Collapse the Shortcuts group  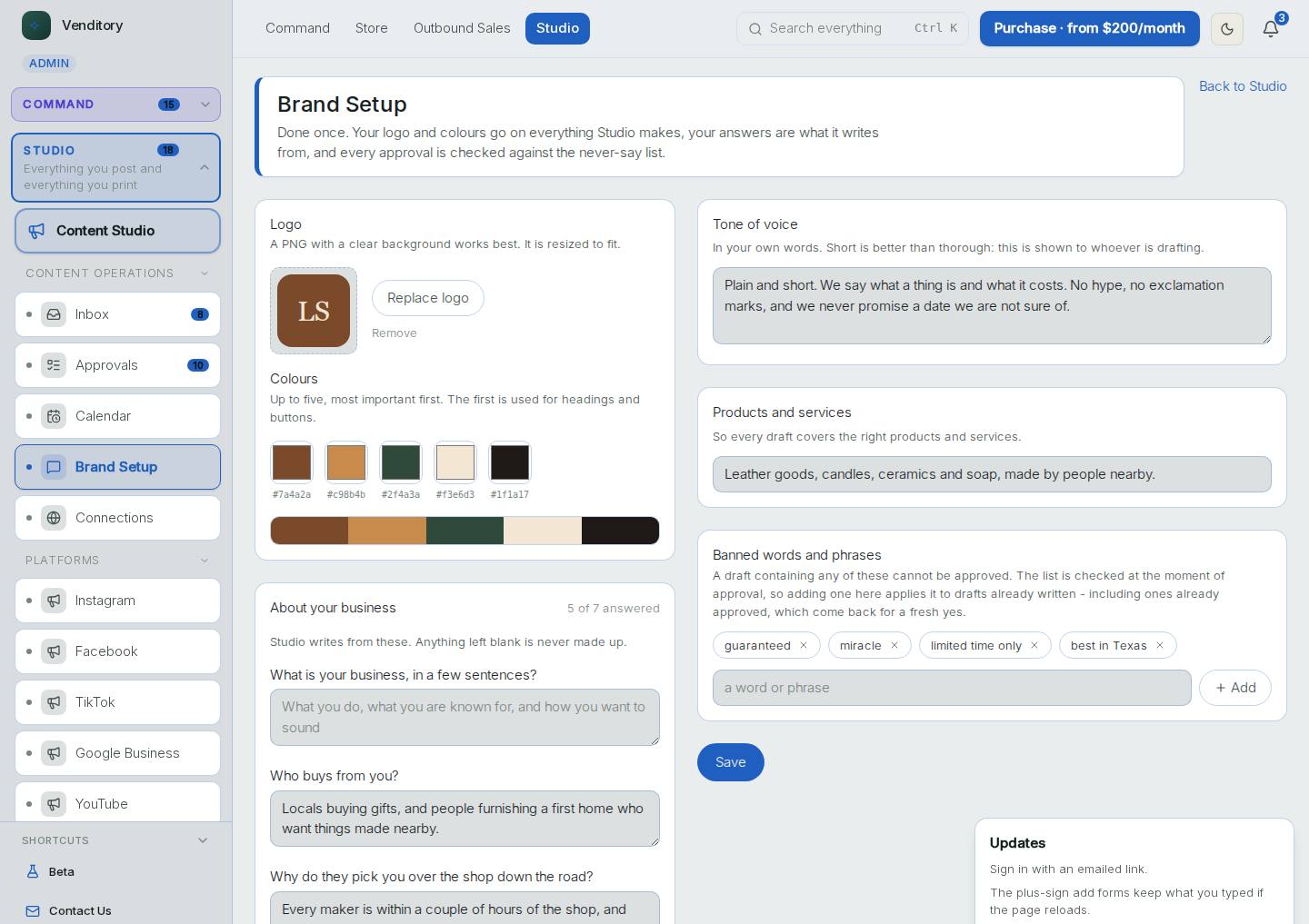(203, 840)
